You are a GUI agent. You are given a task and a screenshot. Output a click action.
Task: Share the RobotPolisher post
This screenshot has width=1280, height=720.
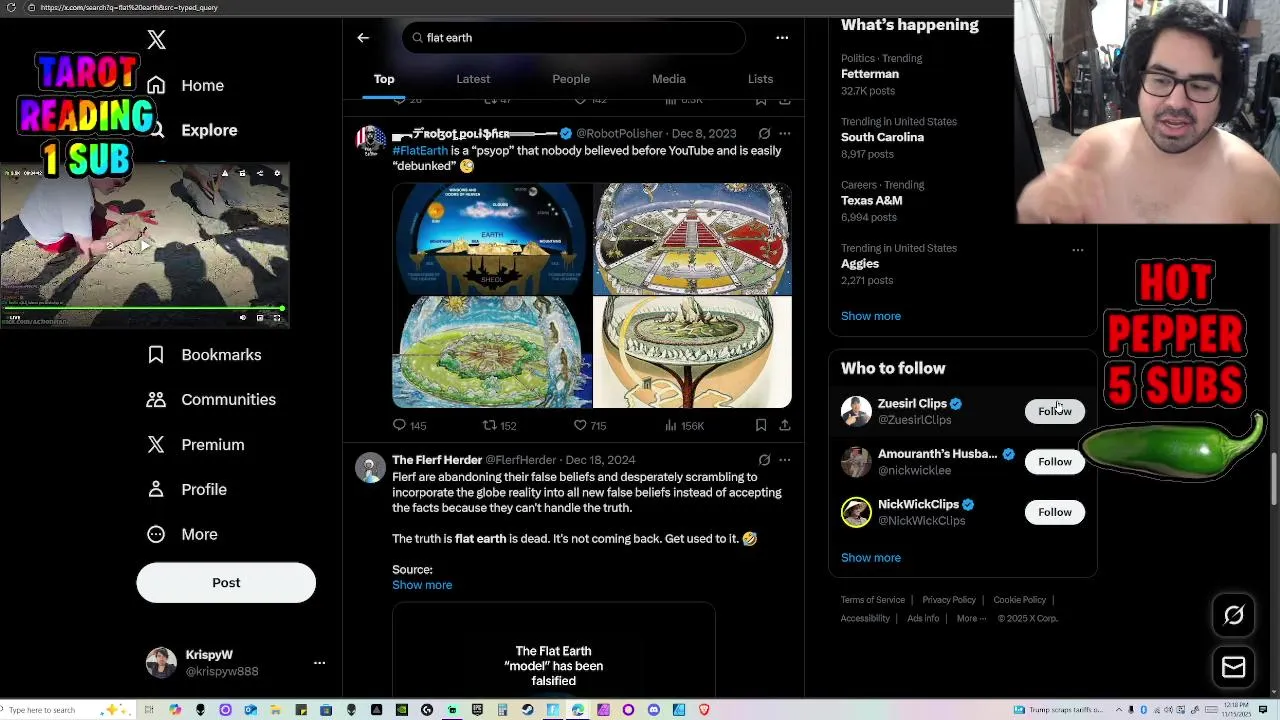(785, 426)
